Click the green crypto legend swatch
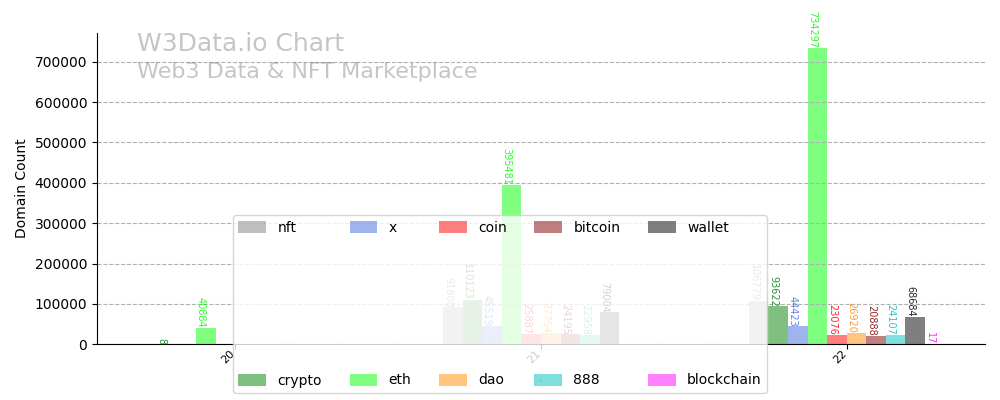1000x400 pixels. pos(252,380)
